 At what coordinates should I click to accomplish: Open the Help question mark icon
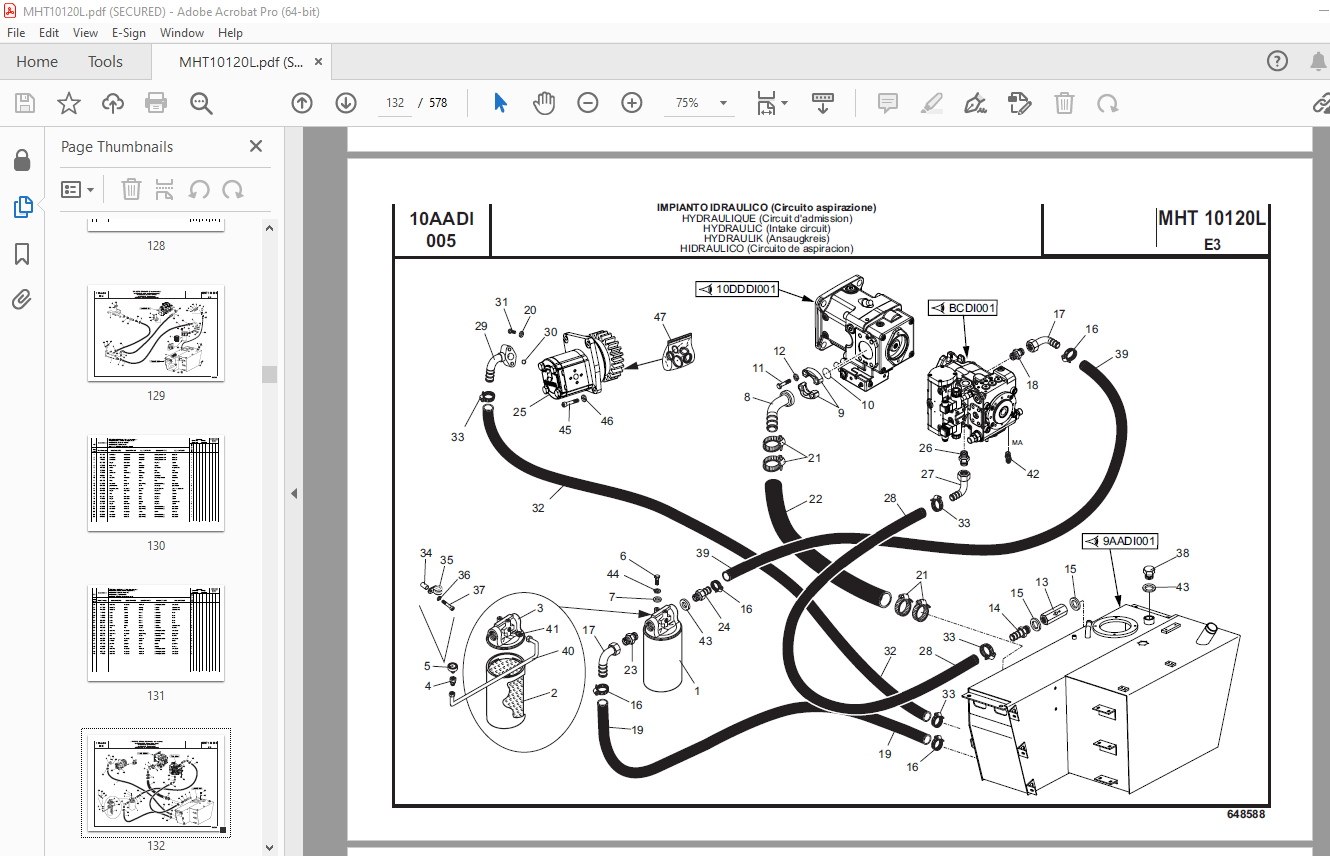(x=1278, y=62)
